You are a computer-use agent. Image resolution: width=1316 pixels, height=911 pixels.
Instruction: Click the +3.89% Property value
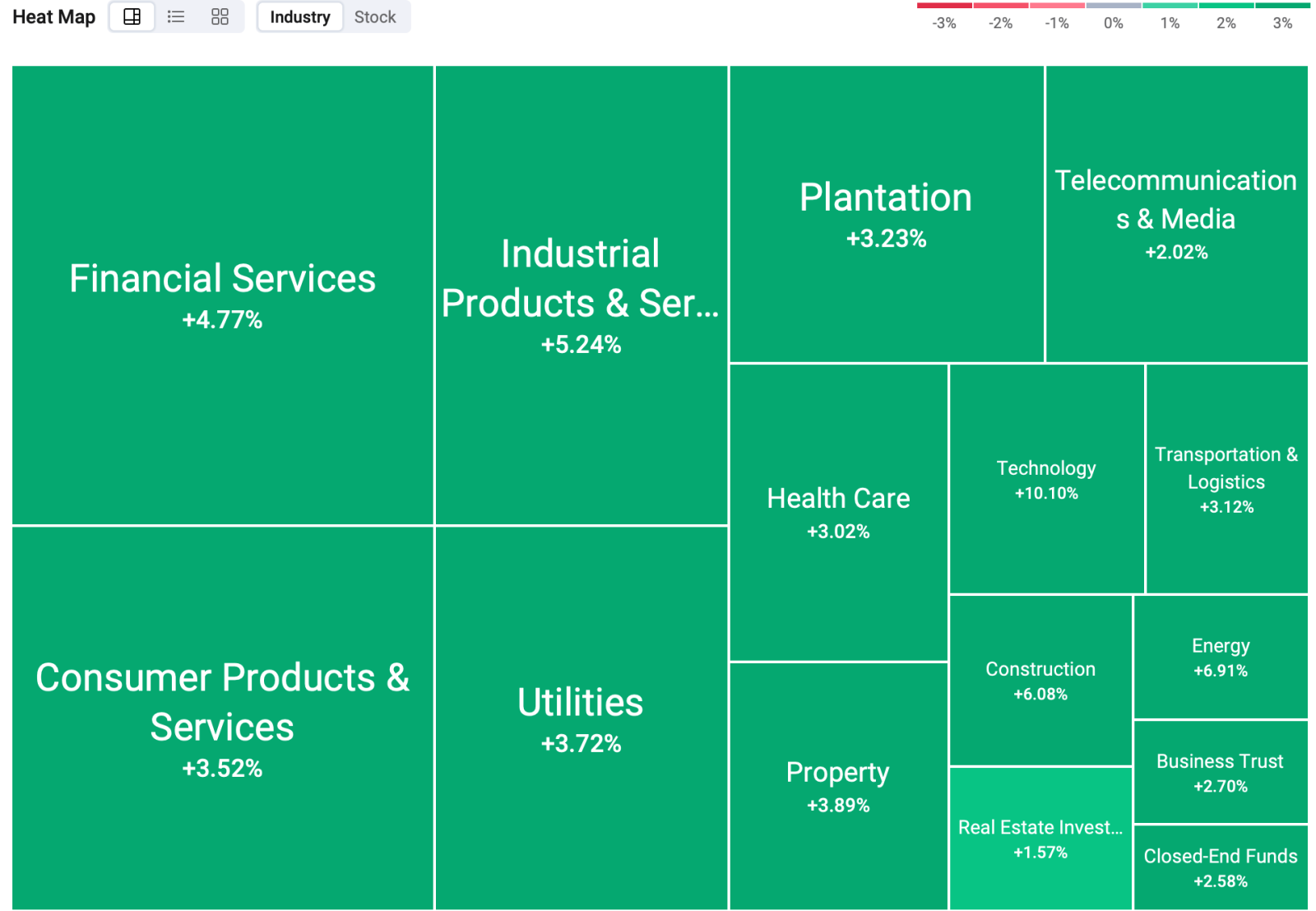[x=838, y=805]
